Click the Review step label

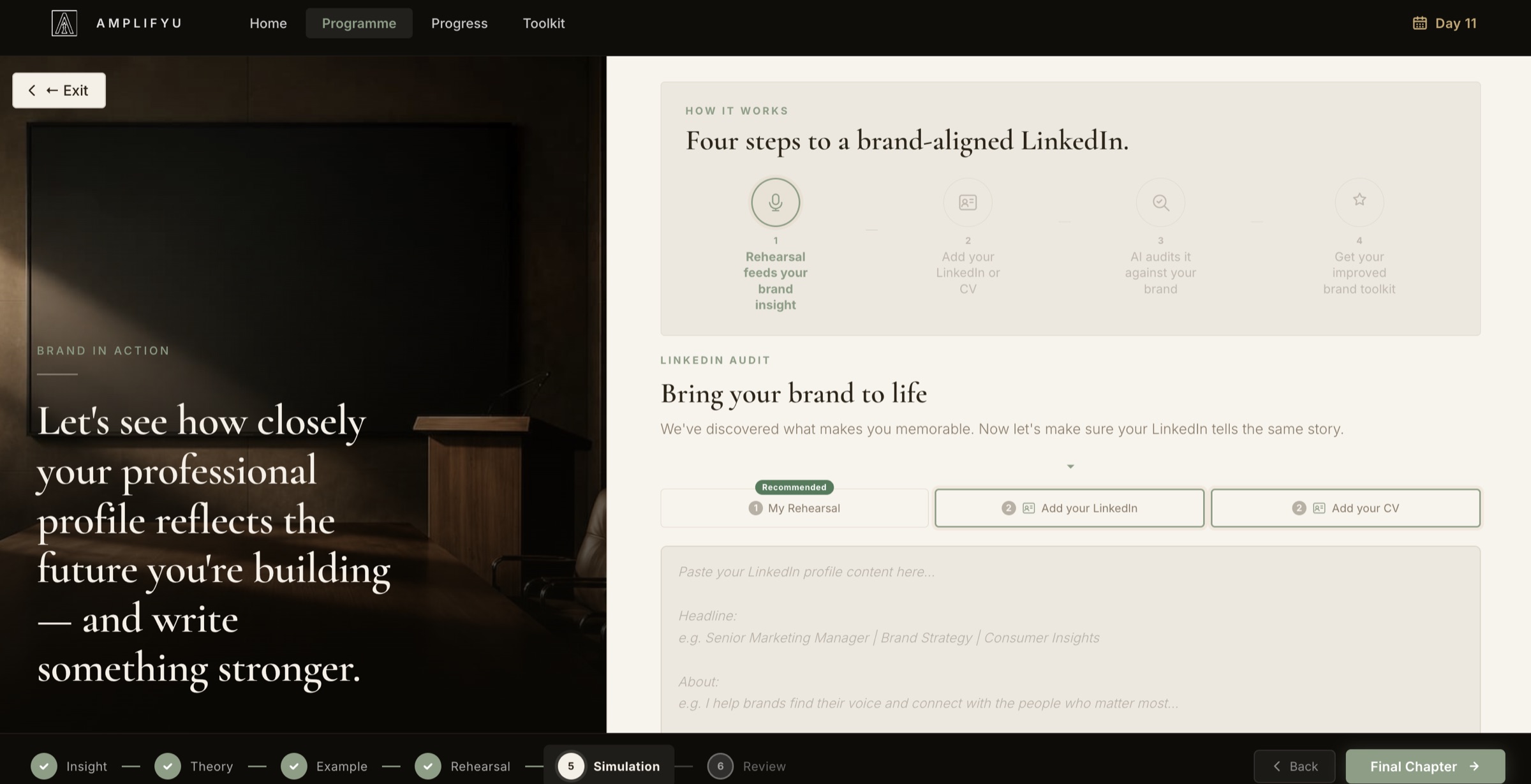pyautogui.click(x=764, y=766)
